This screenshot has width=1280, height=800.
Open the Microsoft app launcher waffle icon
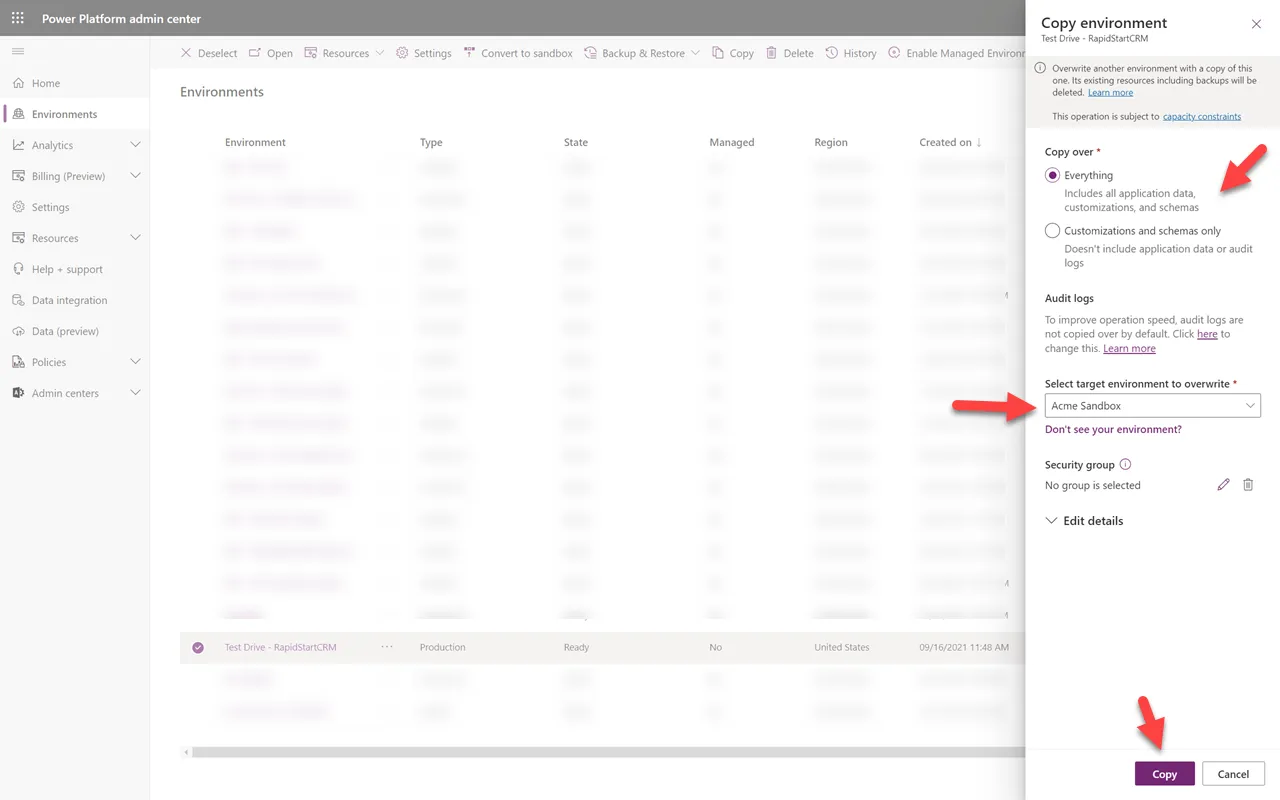coord(17,17)
